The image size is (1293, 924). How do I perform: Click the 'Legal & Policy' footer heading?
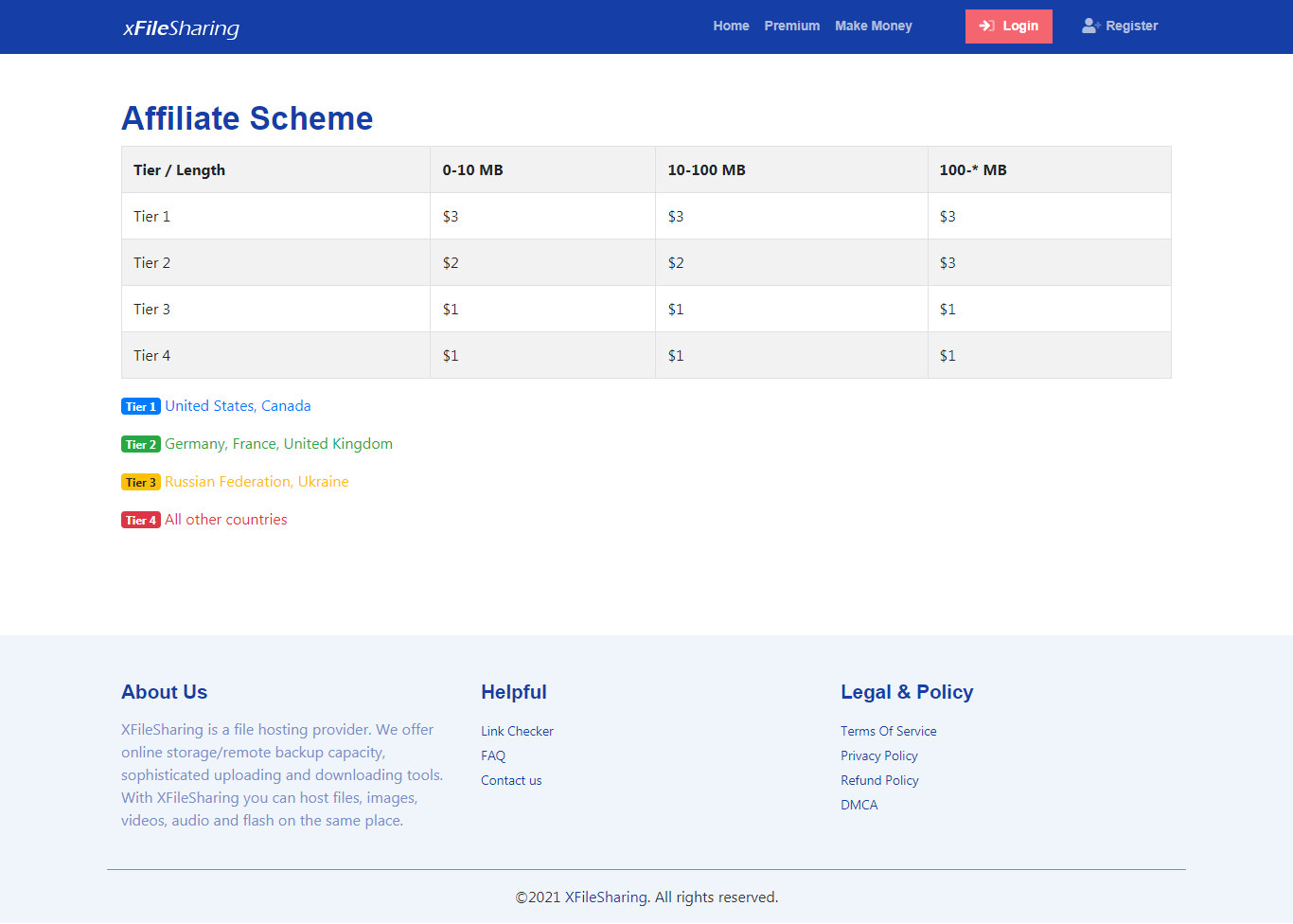pyautogui.click(x=907, y=692)
